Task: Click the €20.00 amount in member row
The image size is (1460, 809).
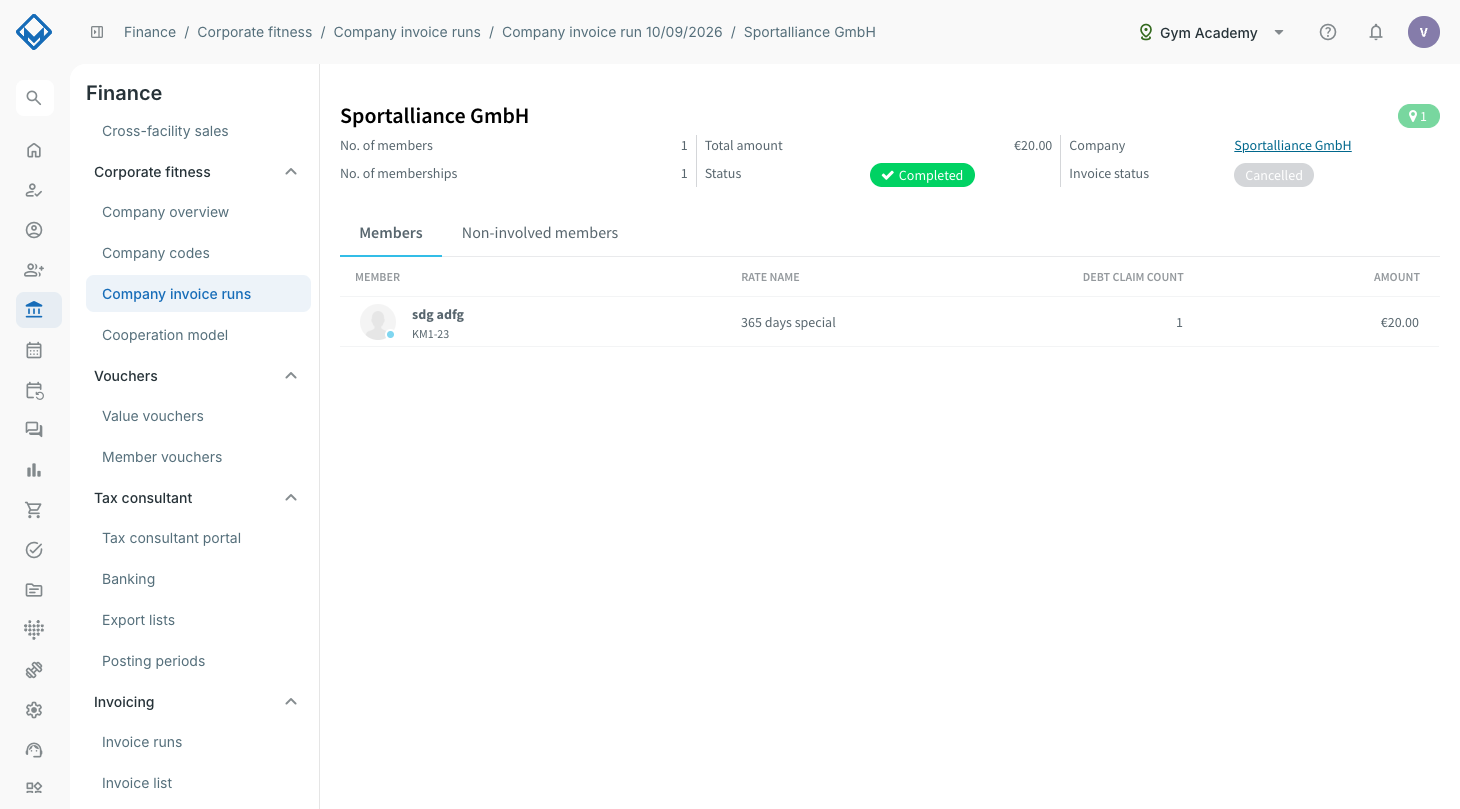Action: point(1400,323)
